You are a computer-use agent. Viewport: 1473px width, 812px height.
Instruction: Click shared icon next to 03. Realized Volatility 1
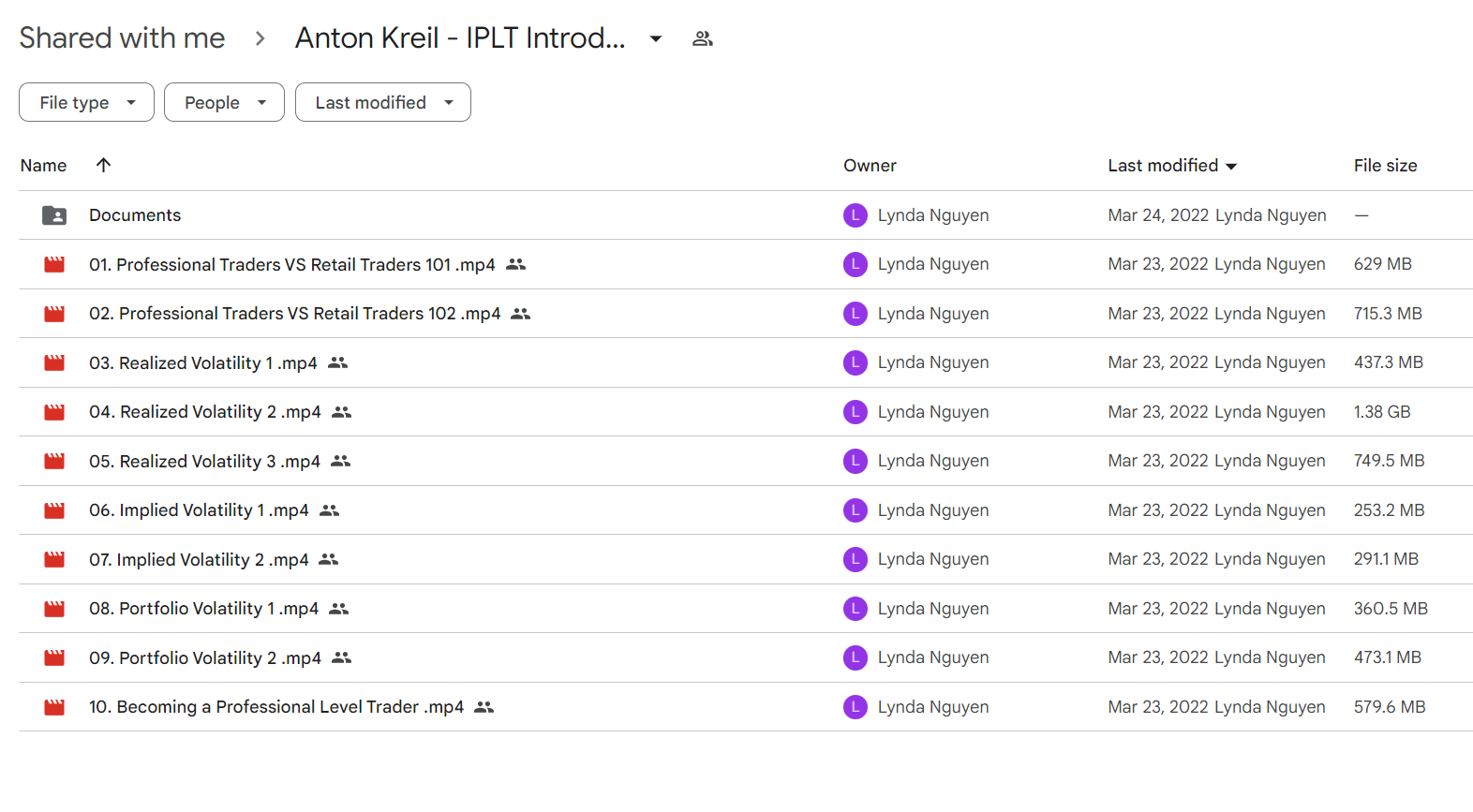(x=338, y=362)
